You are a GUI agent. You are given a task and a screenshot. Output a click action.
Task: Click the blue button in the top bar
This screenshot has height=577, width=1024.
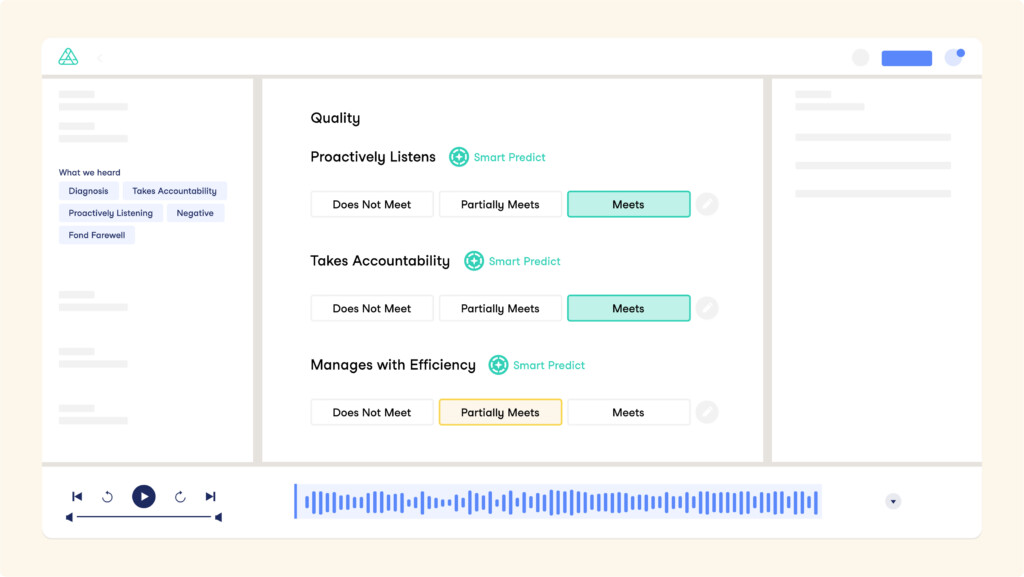[906, 57]
